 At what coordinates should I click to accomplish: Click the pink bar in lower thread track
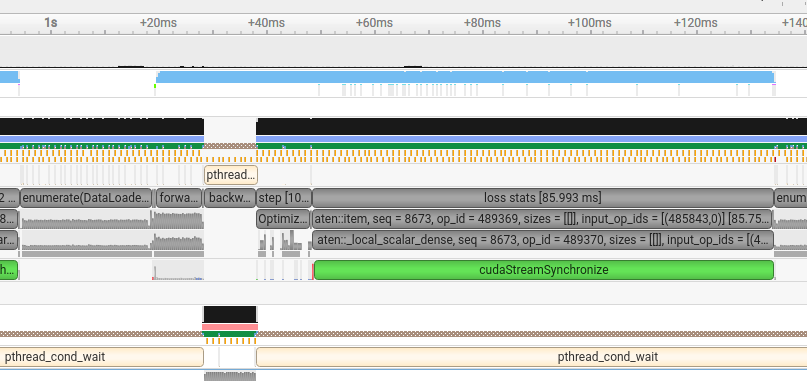tap(230, 327)
